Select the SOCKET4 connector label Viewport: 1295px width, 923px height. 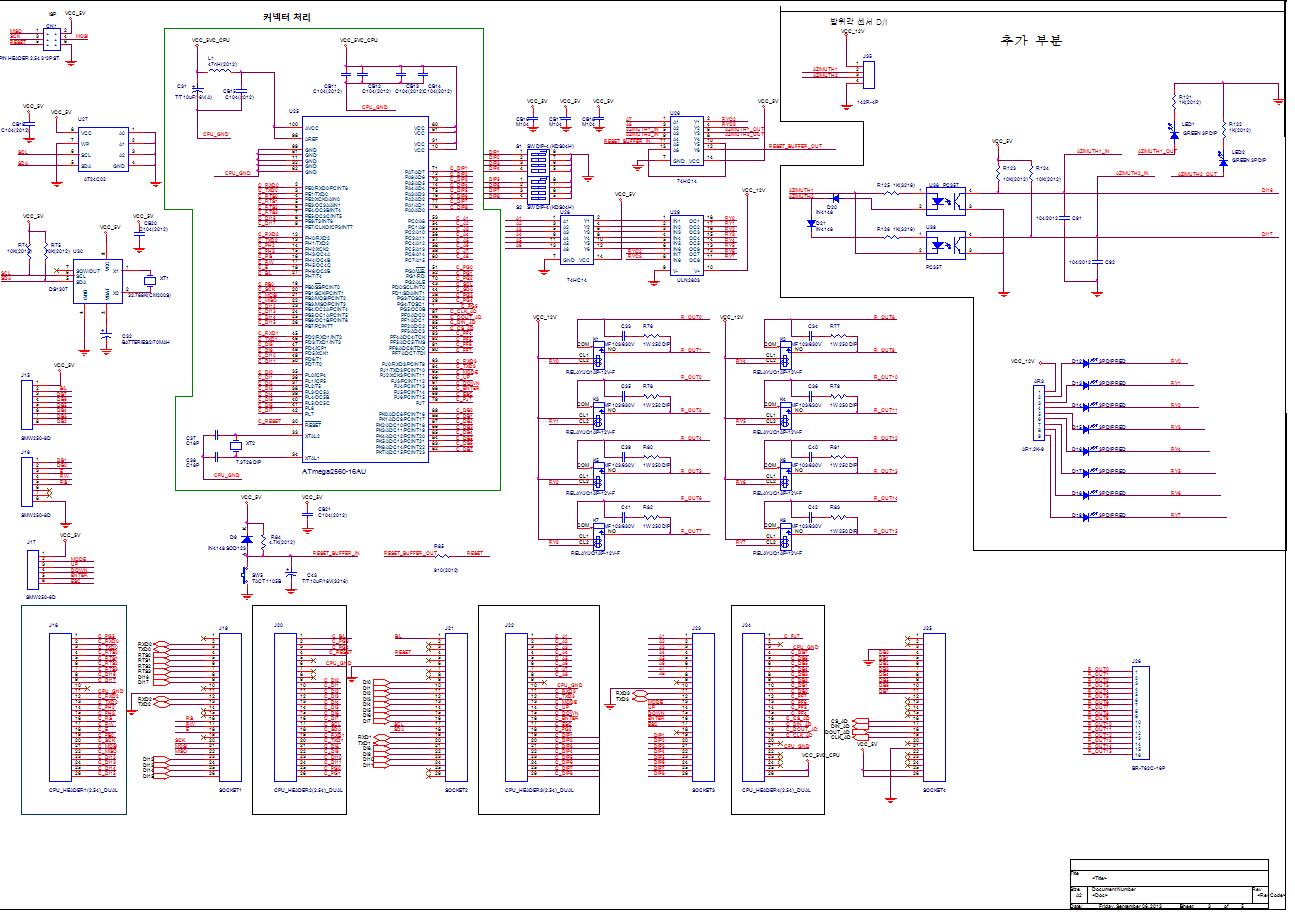[x=934, y=789]
